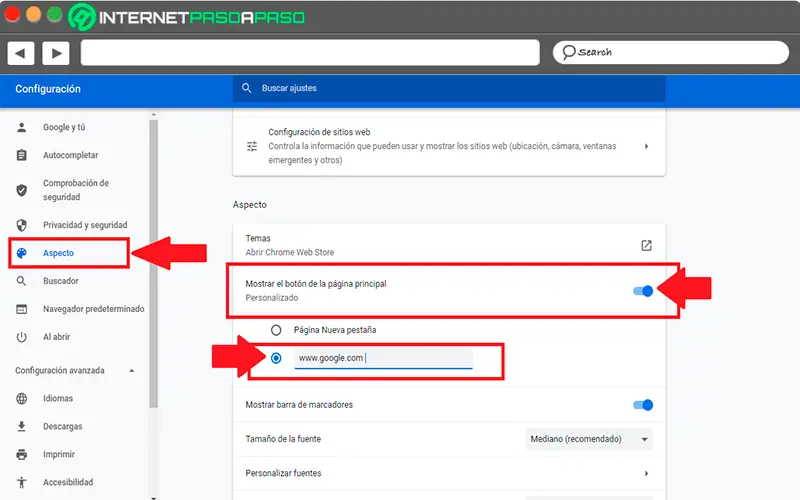The width and height of the screenshot is (800, 500).
Task: Click the shield check icon for Comprobación de seguridad
Action: [x=21, y=190]
